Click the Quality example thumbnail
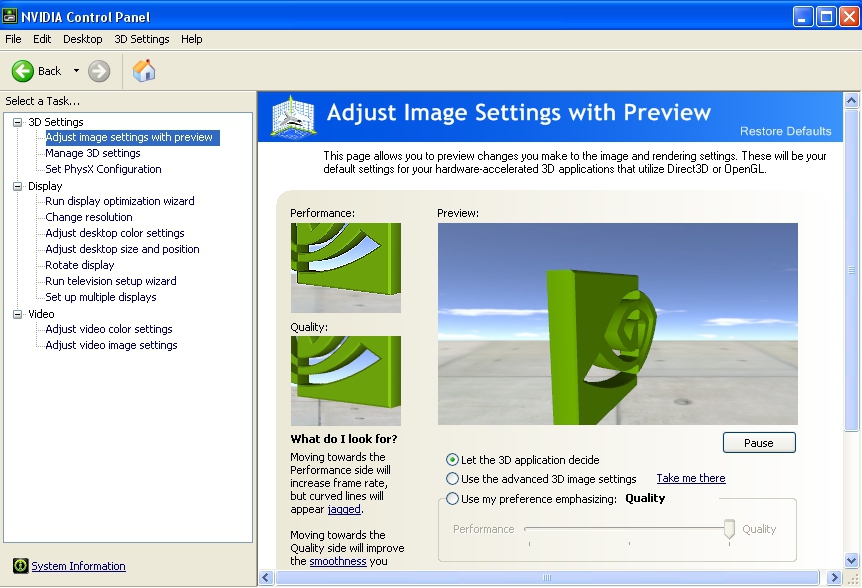This screenshot has height=588, width=862. [346, 381]
